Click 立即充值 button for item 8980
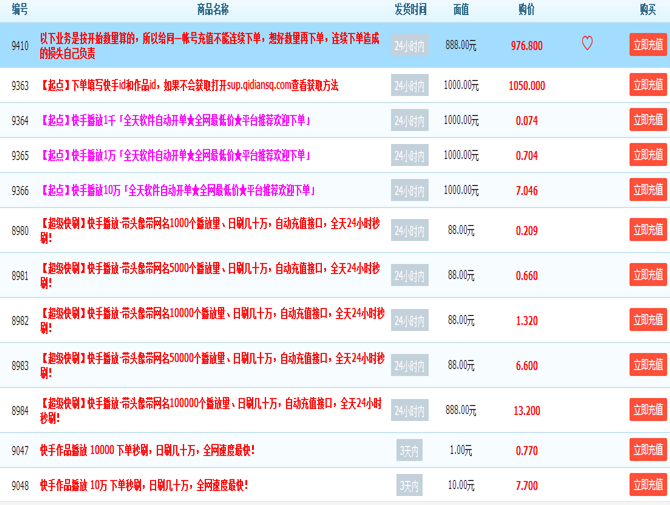The height and width of the screenshot is (505, 670). [647, 230]
